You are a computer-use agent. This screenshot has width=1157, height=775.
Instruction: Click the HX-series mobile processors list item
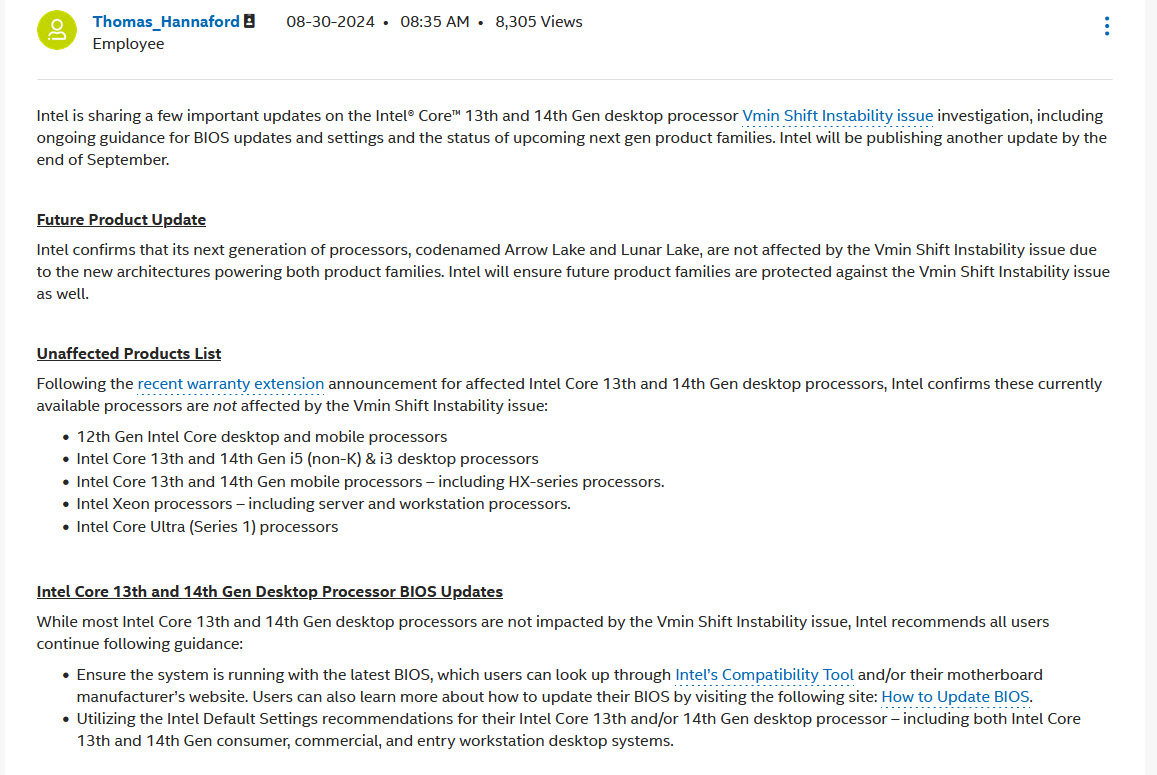point(370,482)
